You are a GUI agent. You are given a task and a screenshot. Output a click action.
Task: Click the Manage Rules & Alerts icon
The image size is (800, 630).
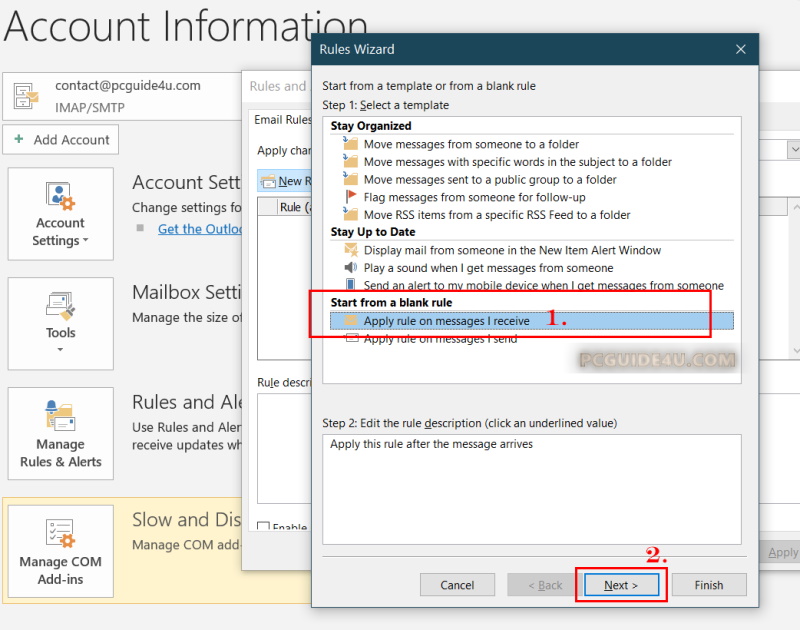[x=60, y=434]
